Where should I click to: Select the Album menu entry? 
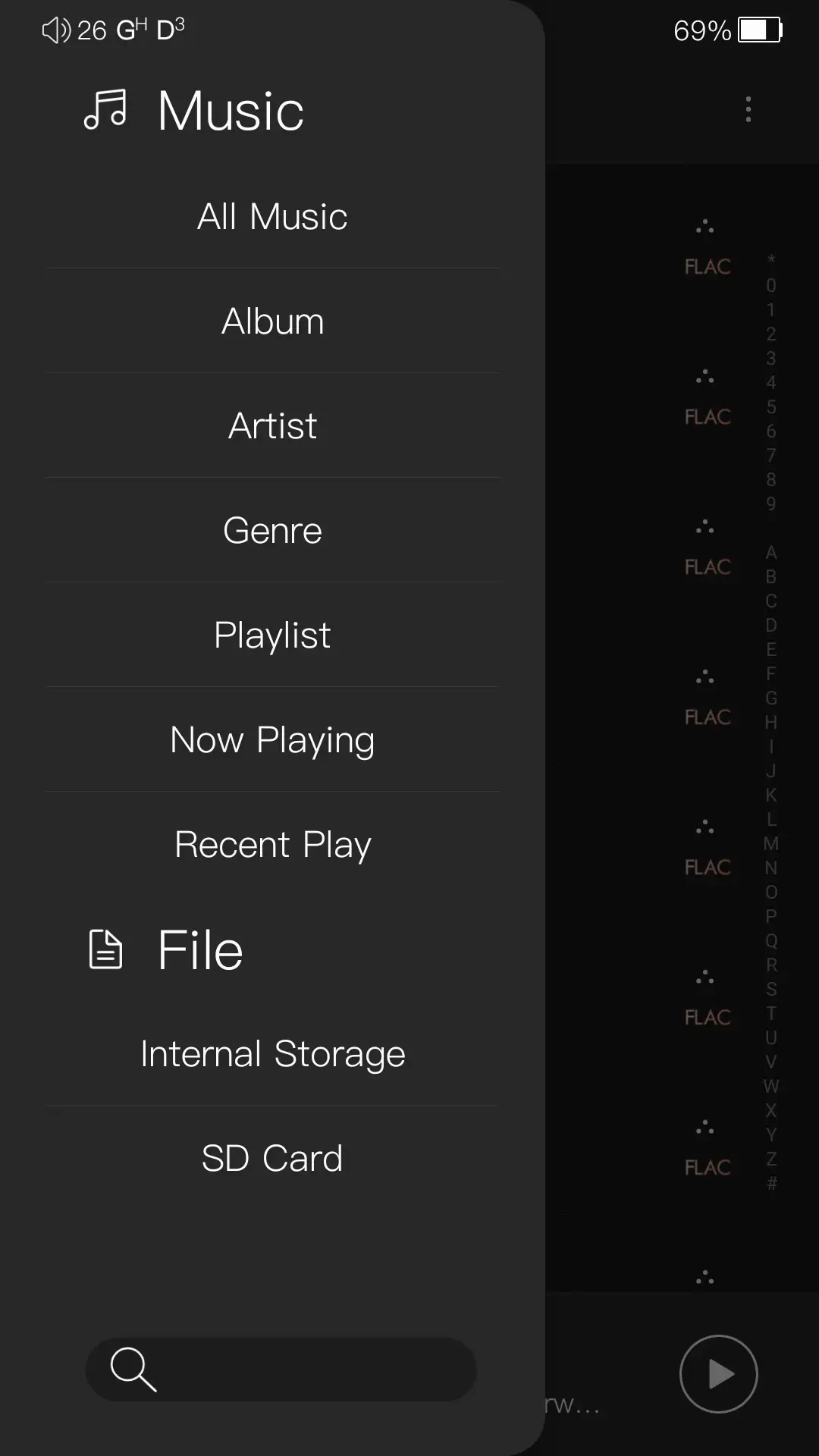tap(272, 322)
